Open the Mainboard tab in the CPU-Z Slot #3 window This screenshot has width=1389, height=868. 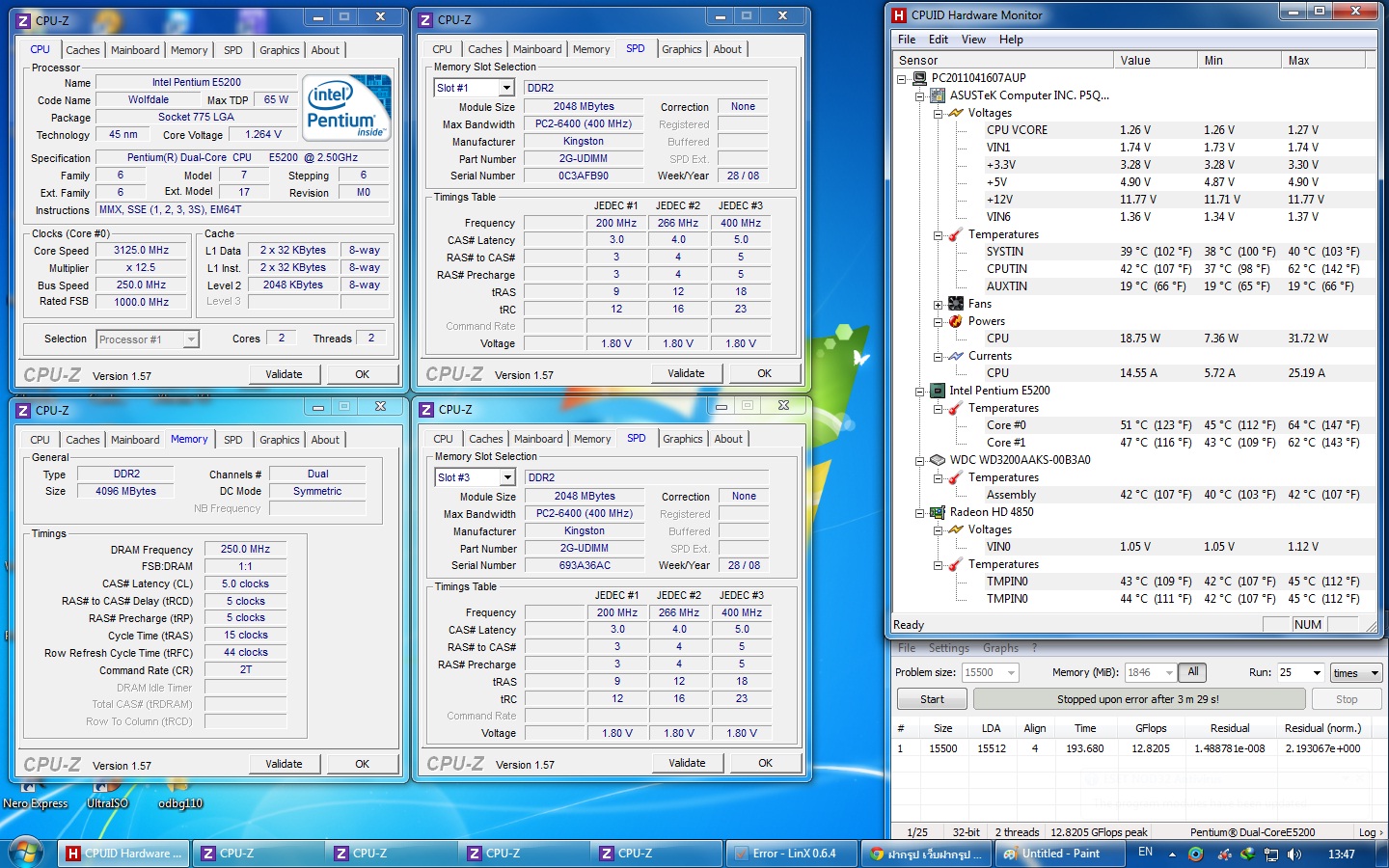(x=538, y=439)
